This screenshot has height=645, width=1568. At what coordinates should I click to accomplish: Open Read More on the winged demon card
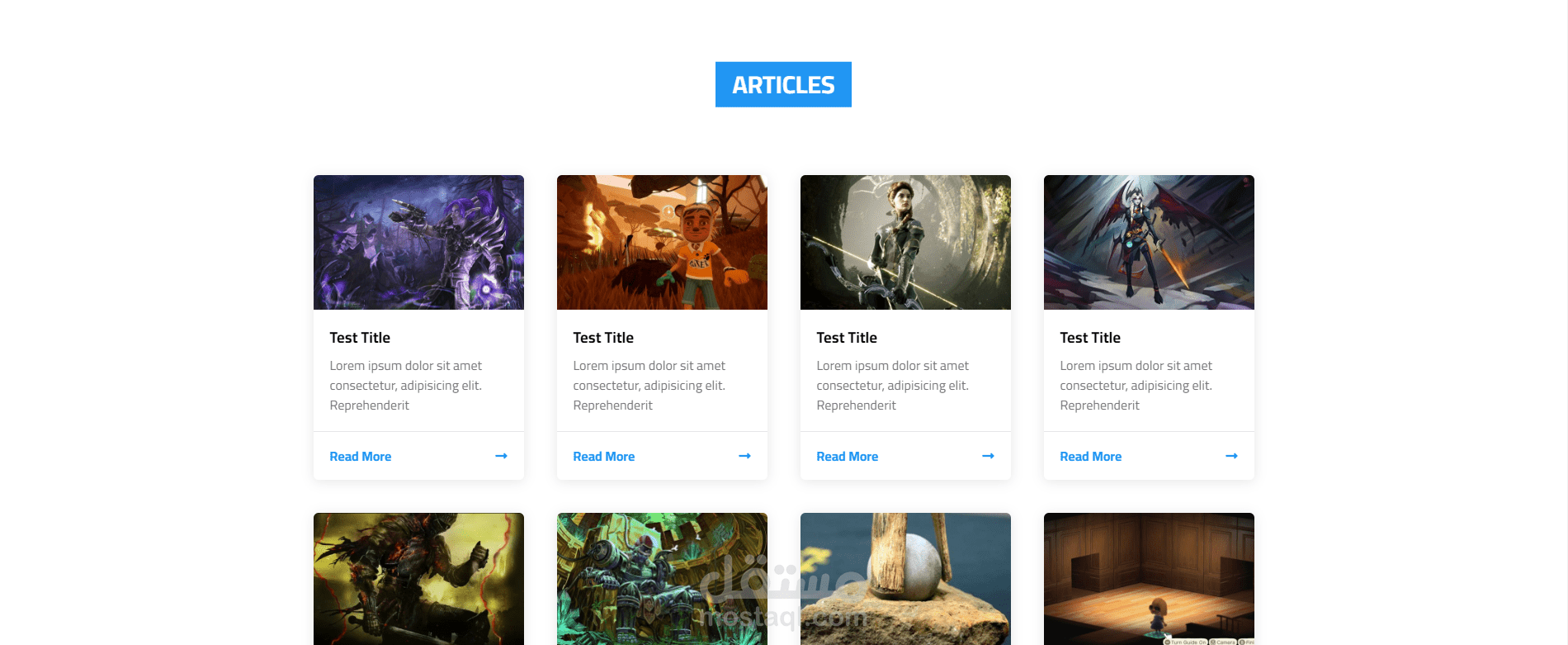click(x=1091, y=457)
